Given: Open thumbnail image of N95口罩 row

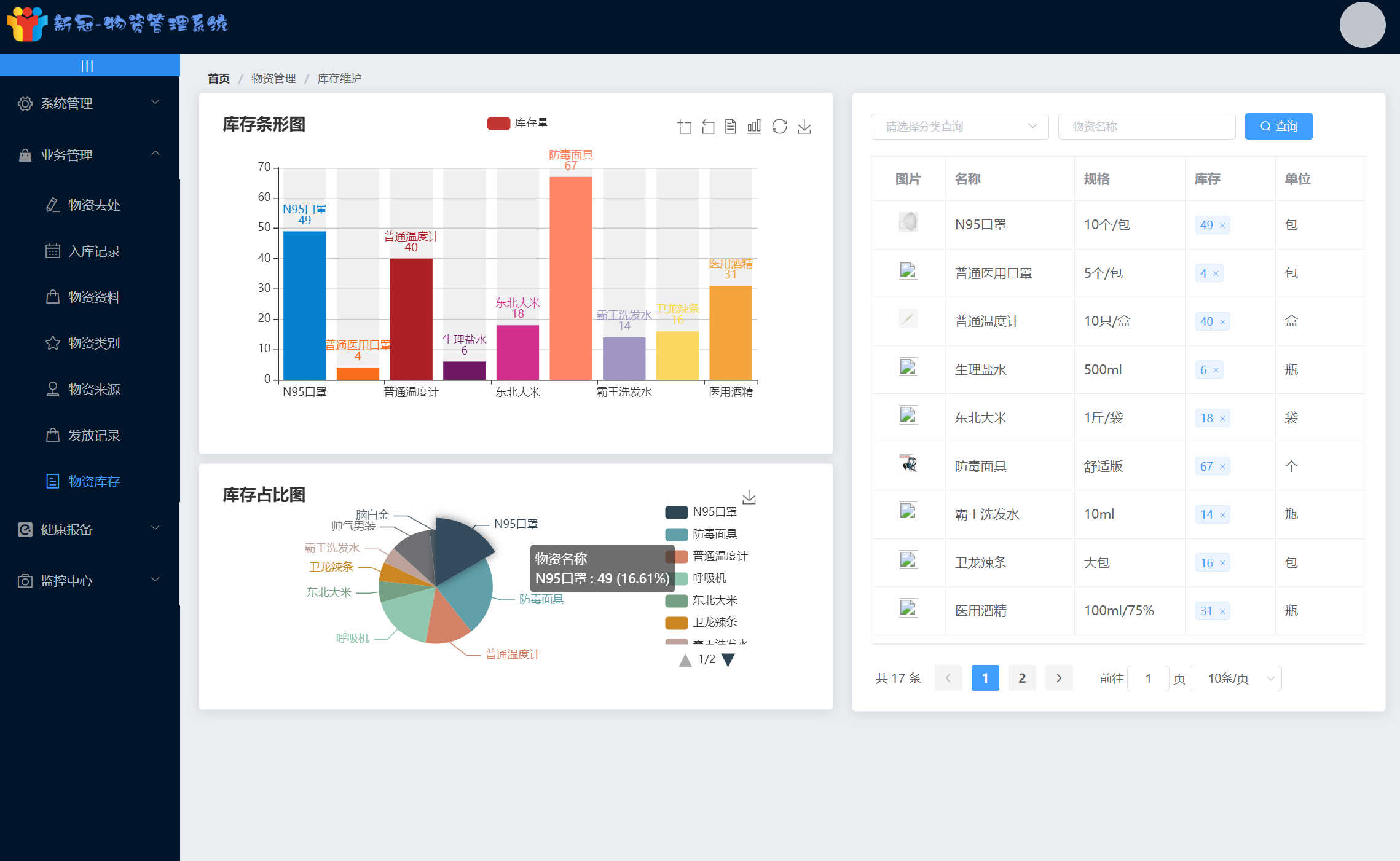Looking at the screenshot, I should click(x=908, y=222).
